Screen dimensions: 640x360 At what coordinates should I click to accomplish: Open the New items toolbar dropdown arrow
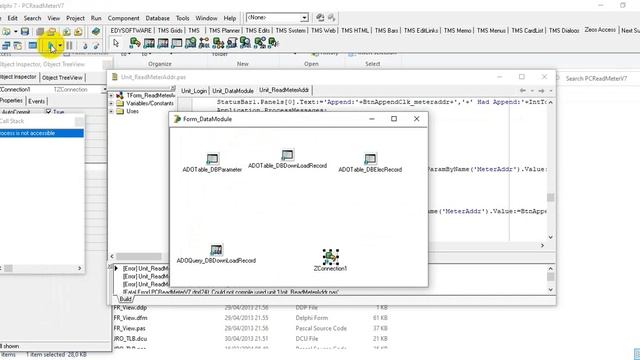(x=16, y=31)
